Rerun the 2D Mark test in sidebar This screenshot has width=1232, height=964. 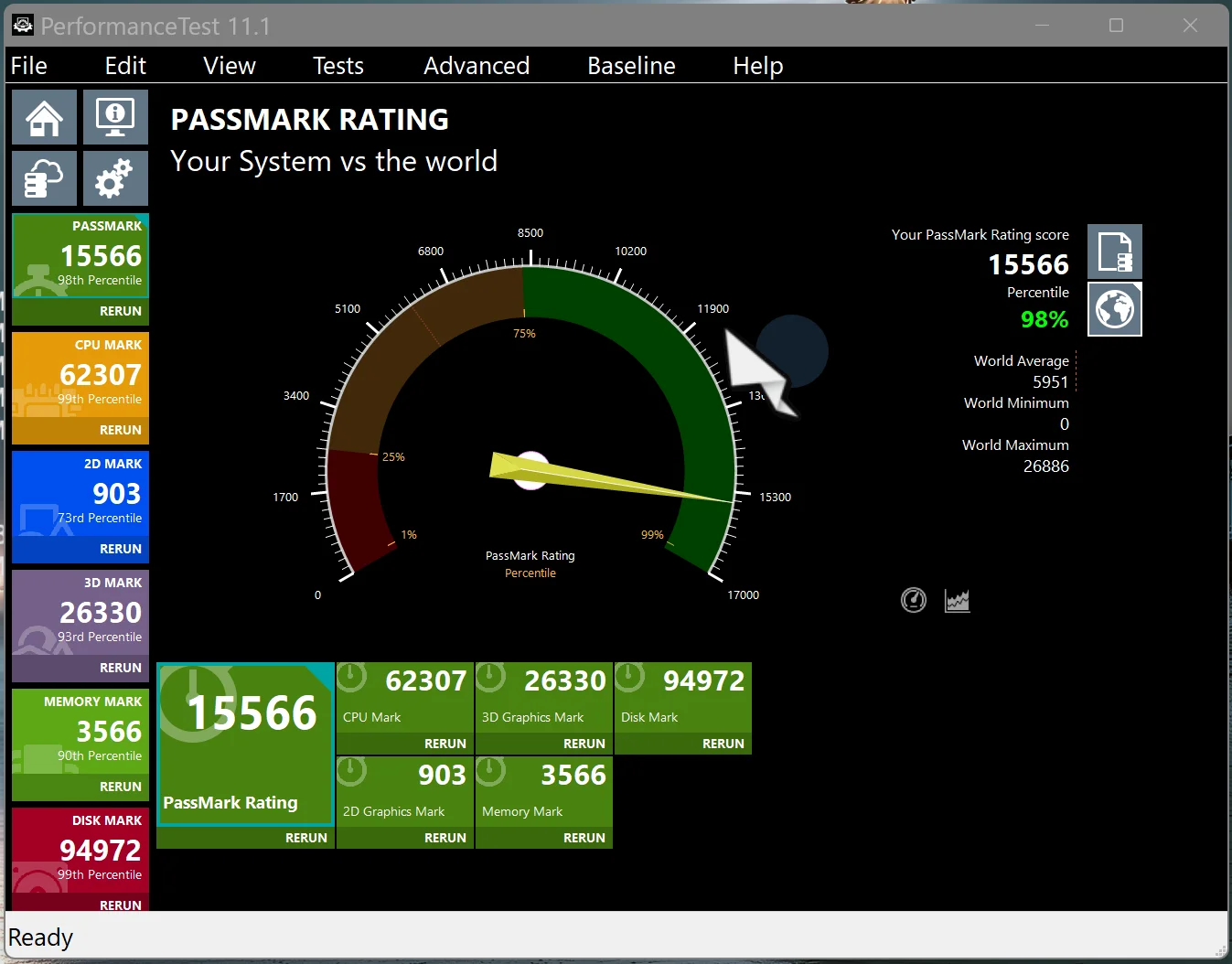pos(80,549)
